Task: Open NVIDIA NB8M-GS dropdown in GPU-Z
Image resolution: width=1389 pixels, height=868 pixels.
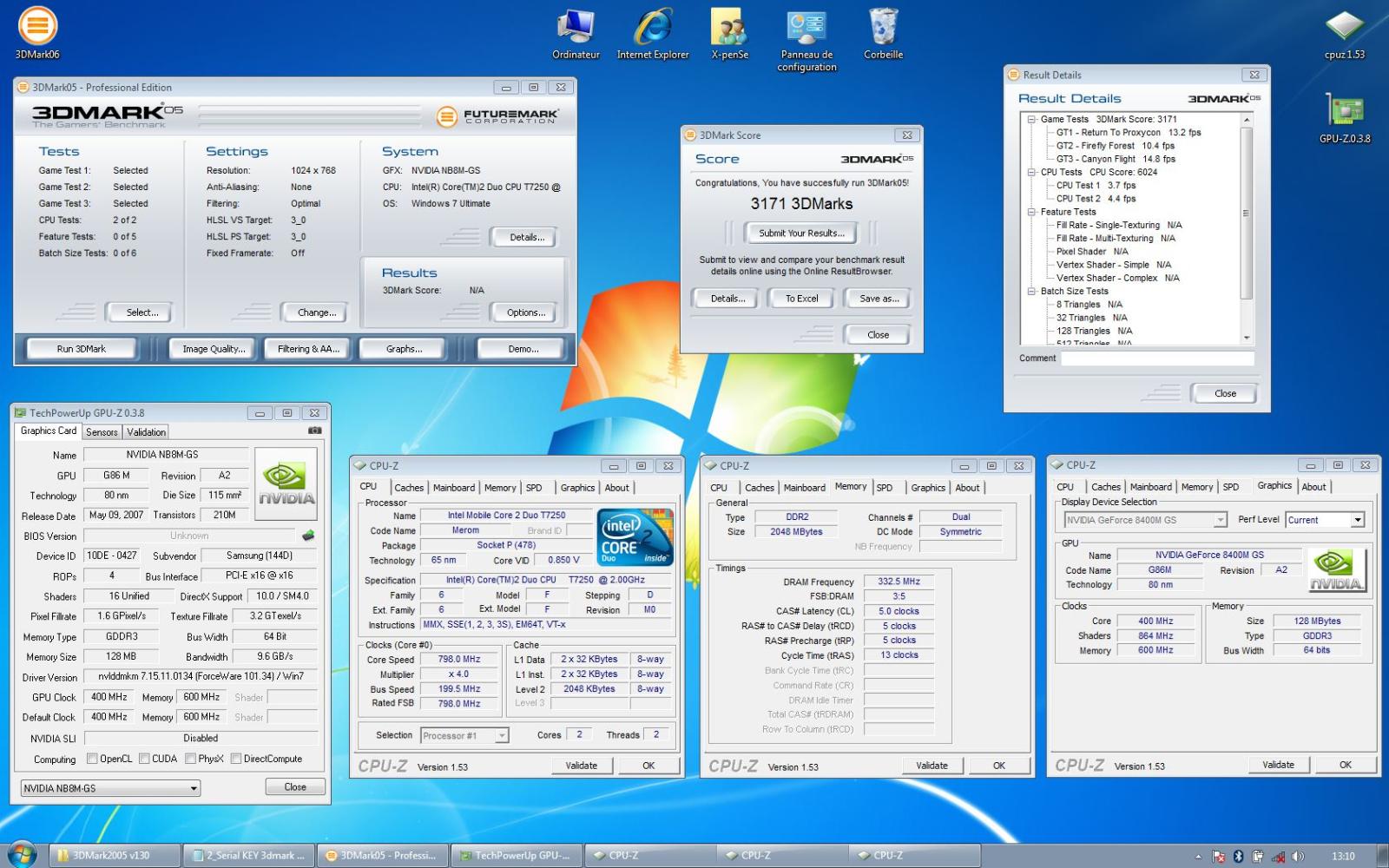Action: point(110,788)
